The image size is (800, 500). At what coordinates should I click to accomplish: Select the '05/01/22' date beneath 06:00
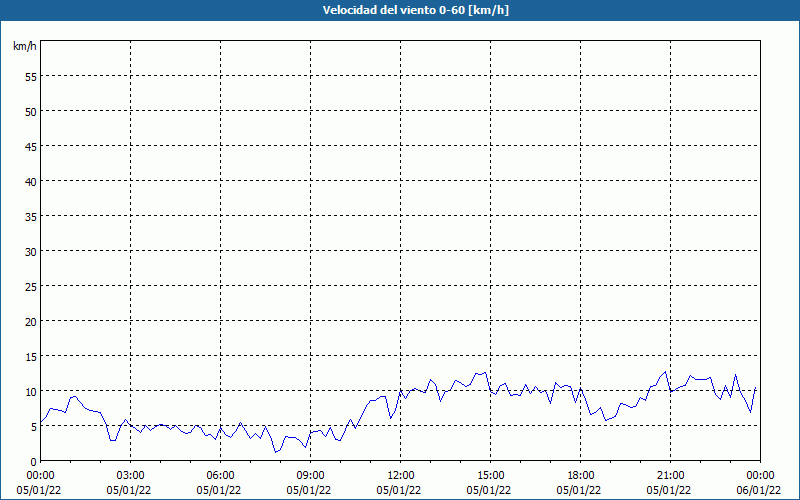coord(218,490)
